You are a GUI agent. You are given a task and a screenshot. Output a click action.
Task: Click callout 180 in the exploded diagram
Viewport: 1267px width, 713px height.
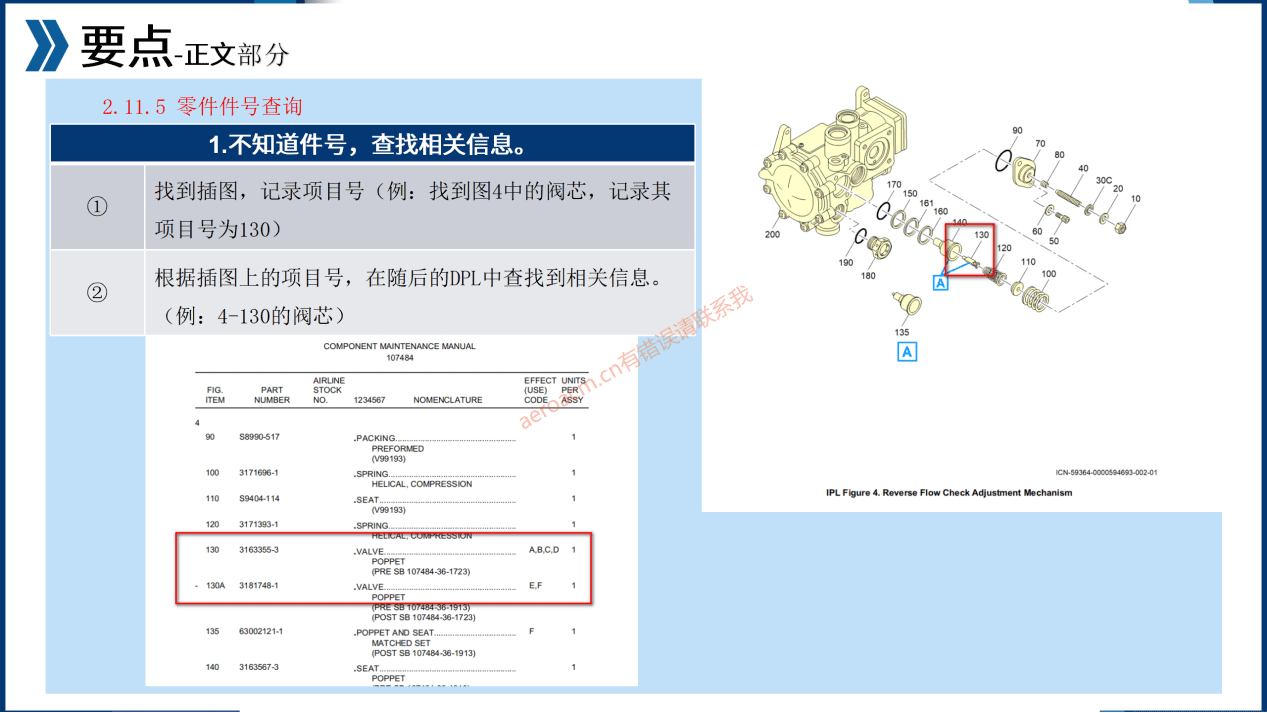point(868,276)
